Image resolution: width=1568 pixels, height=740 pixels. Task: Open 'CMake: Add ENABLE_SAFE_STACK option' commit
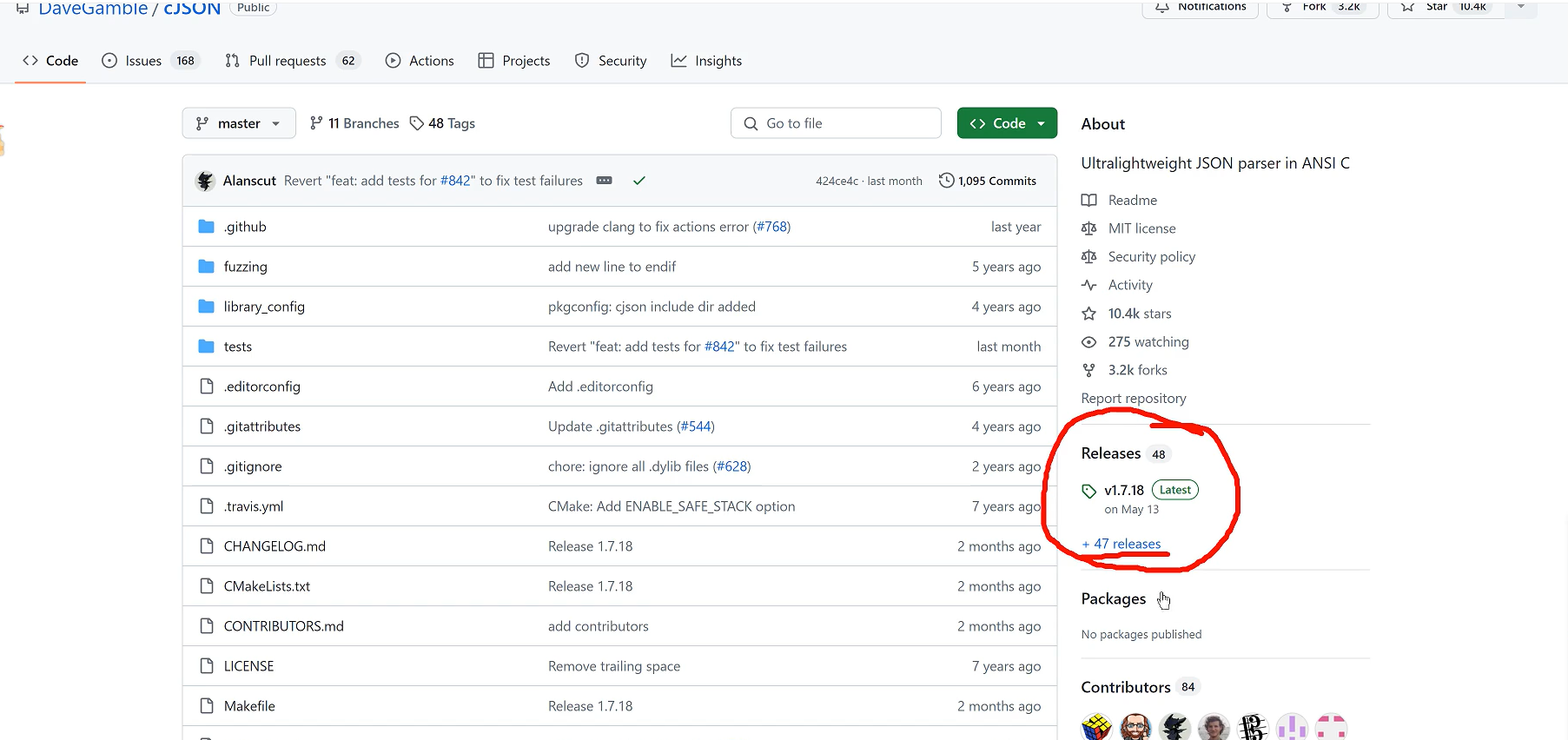672,506
